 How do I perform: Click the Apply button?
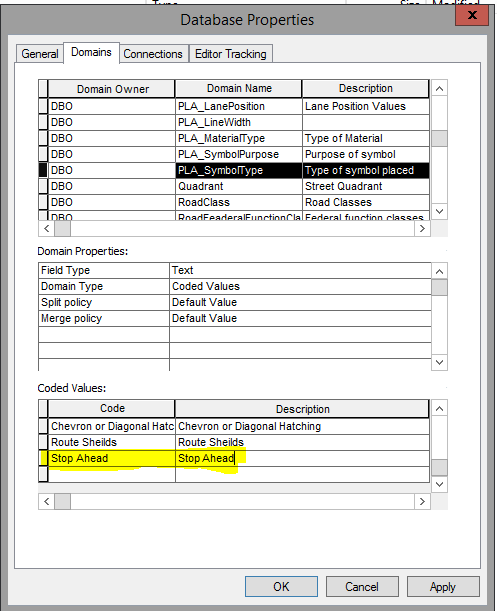(443, 586)
